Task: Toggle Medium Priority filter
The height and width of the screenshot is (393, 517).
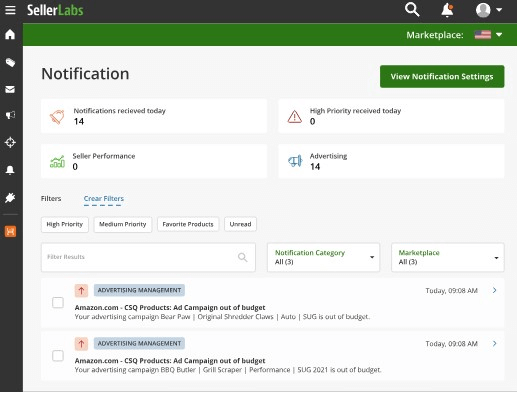Action: 123,224
